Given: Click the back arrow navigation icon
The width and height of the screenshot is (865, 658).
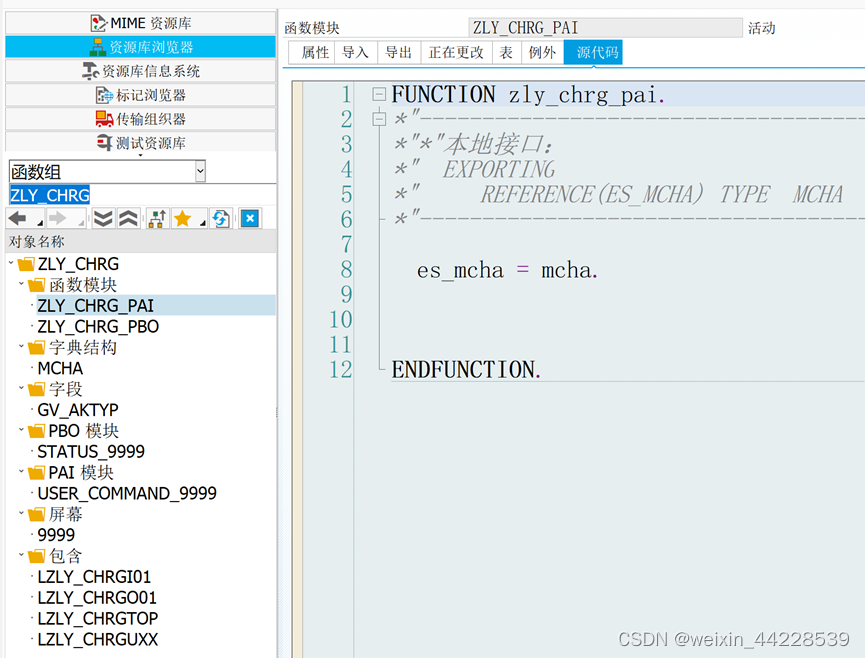Looking at the screenshot, I should pos(18,219).
